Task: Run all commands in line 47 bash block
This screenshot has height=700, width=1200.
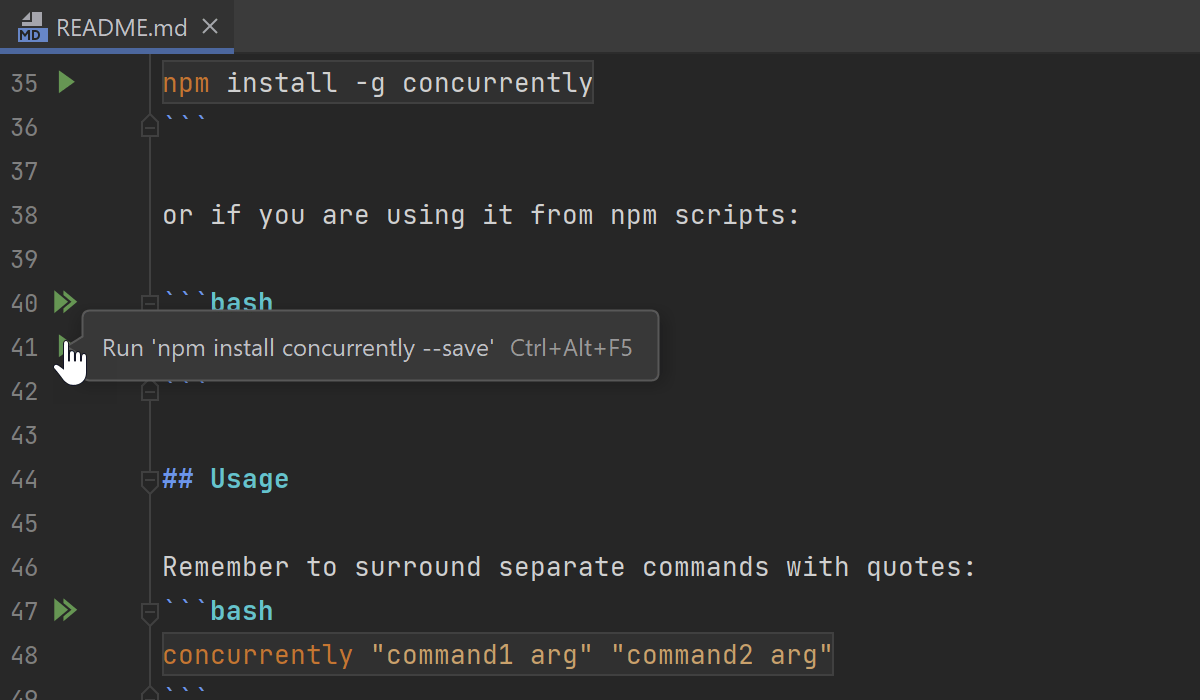Action: [x=65, y=610]
